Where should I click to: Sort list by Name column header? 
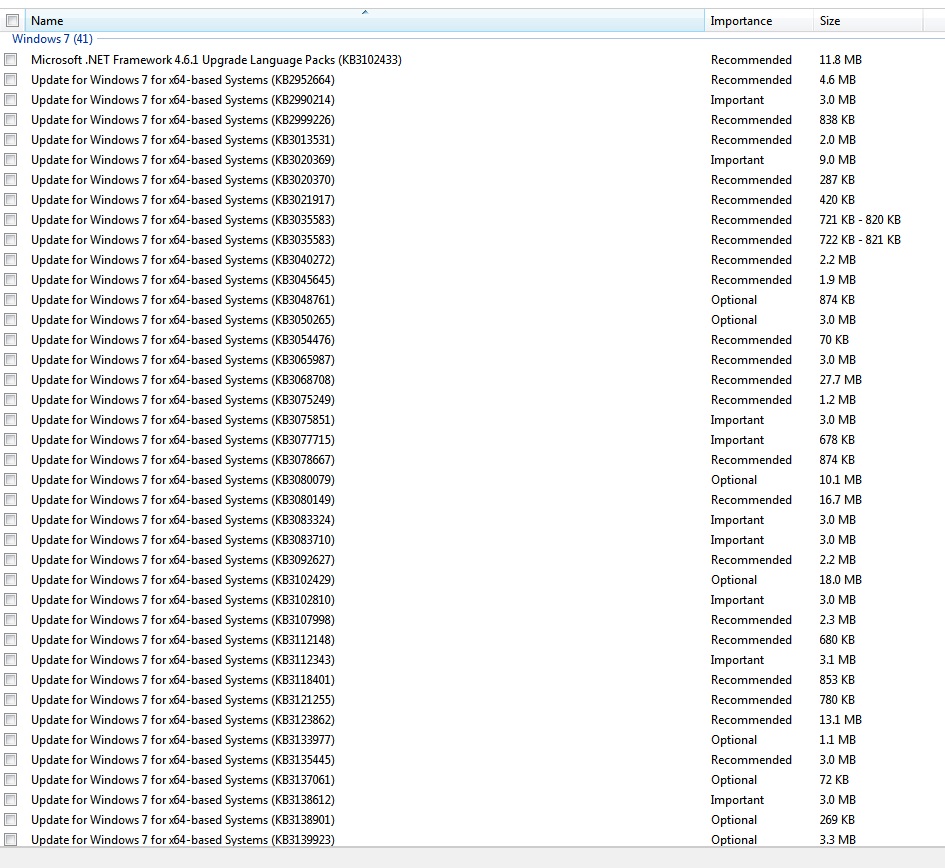tap(365, 20)
